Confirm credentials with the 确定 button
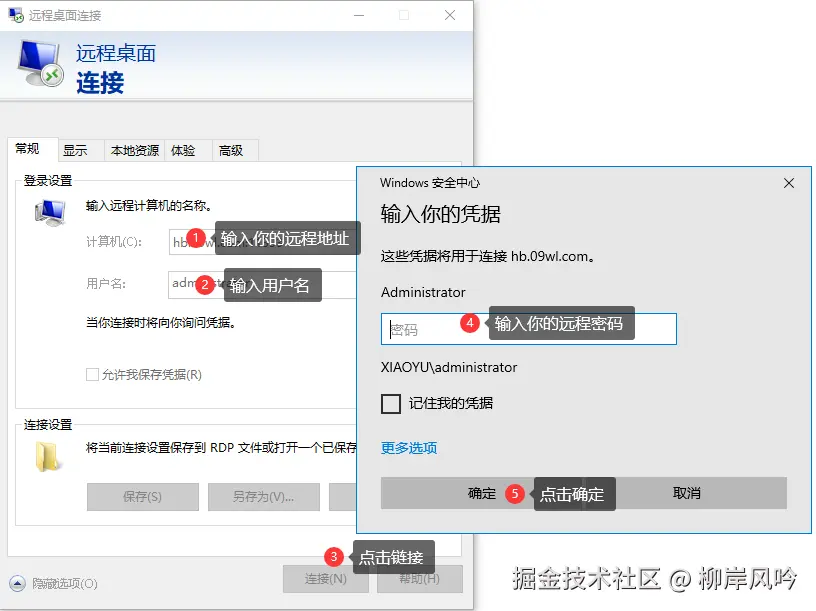Image resolution: width=816 pixels, height=611 pixels. click(x=481, y=492)
